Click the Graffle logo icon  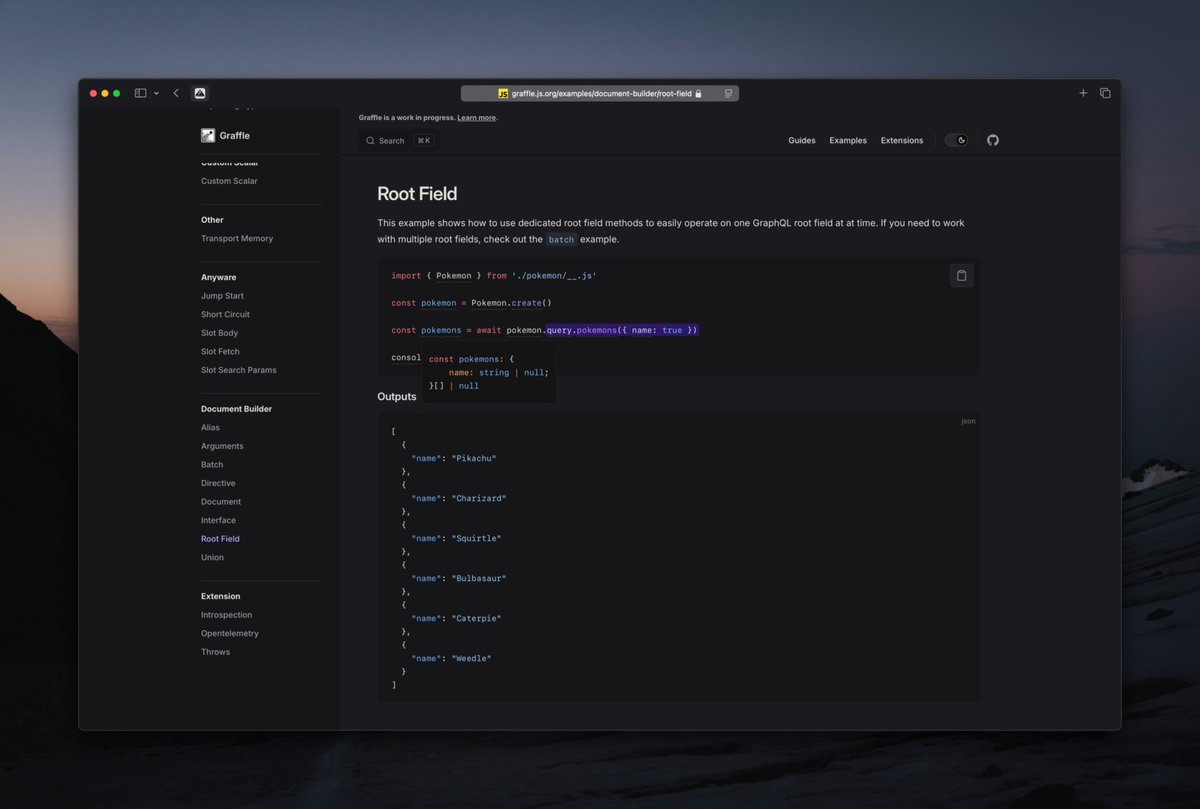(x=208, y=135)
